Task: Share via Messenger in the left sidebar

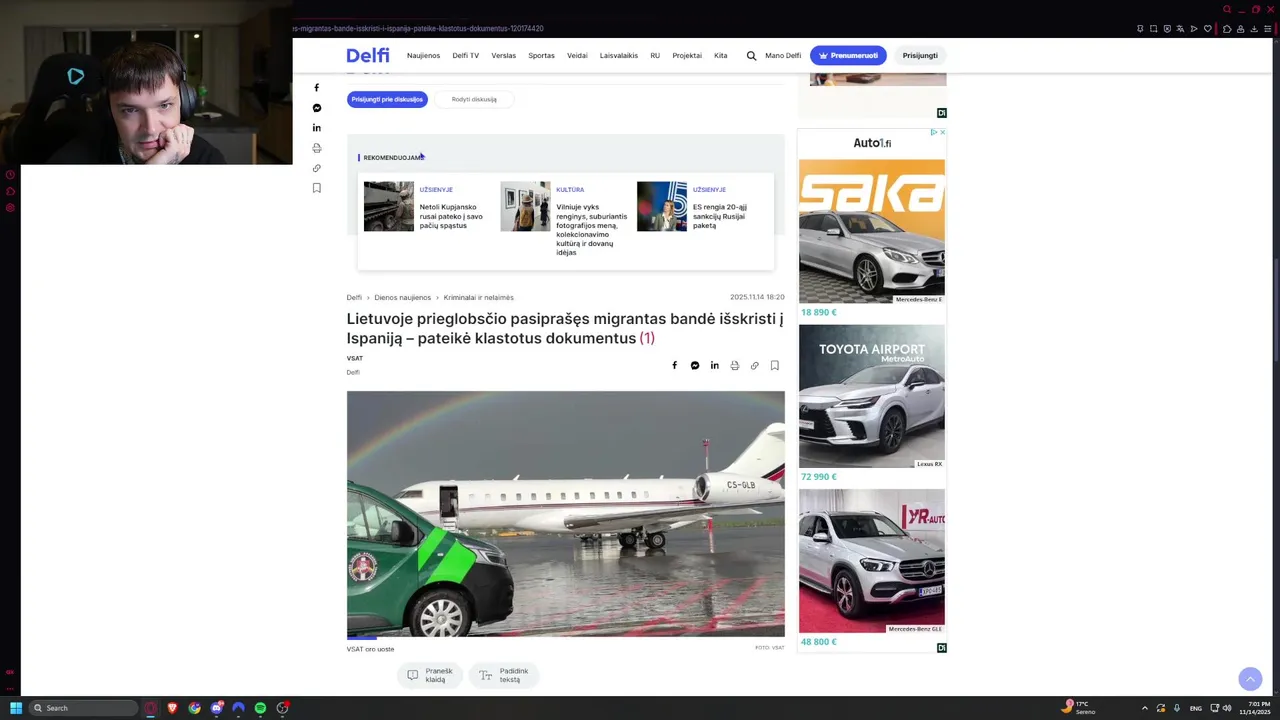Action: coord(317,108)
